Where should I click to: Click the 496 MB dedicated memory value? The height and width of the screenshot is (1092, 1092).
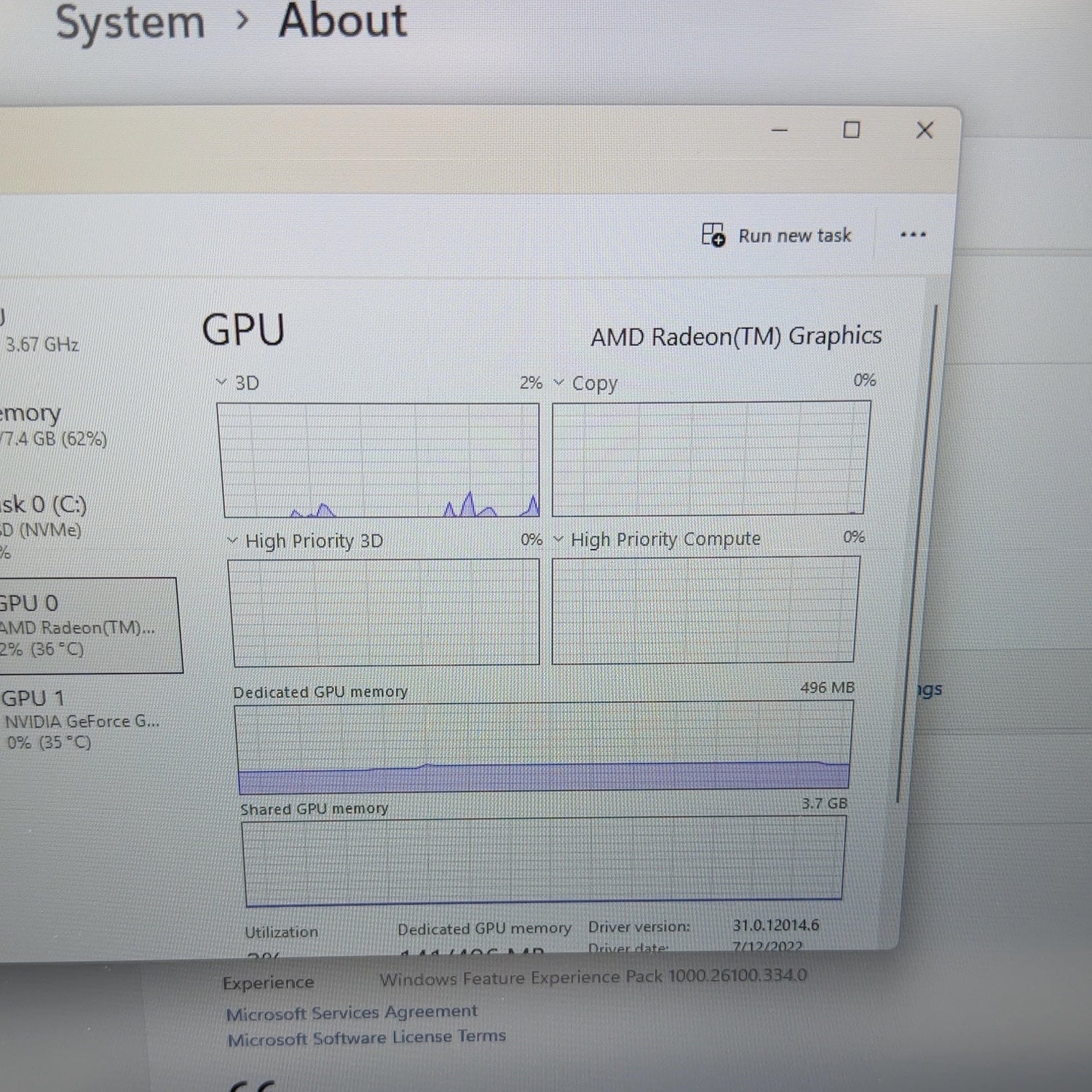(x=827, y=688)
